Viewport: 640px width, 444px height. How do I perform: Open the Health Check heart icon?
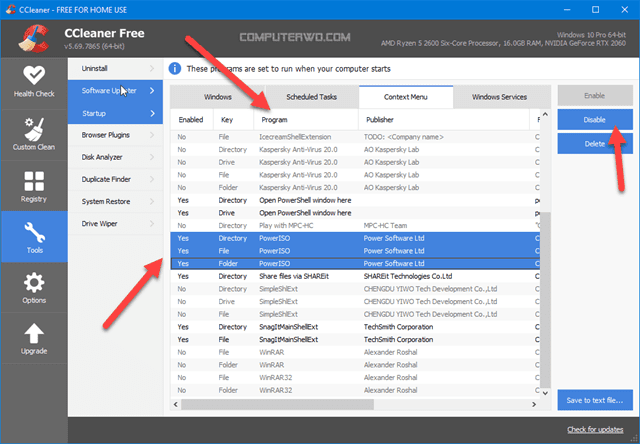pos(34,75)
